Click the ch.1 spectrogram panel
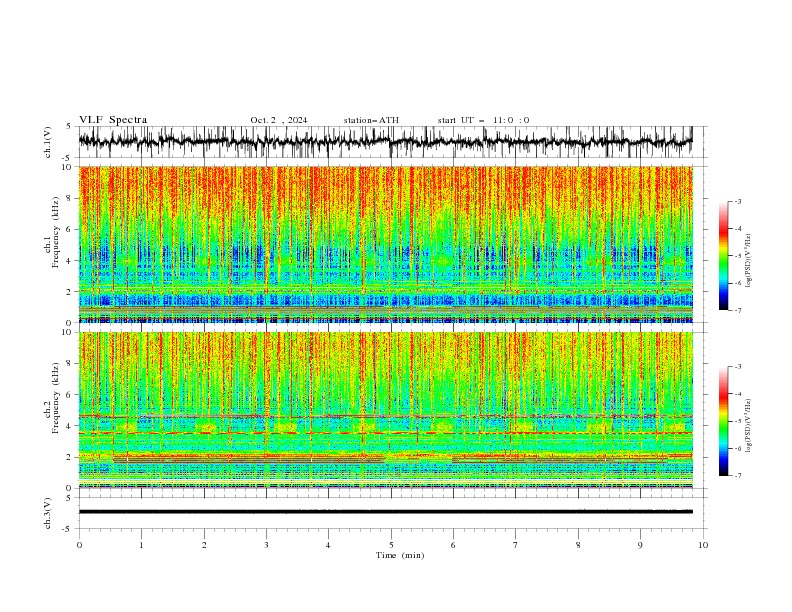The image size is (792, 612). point(385,244)
